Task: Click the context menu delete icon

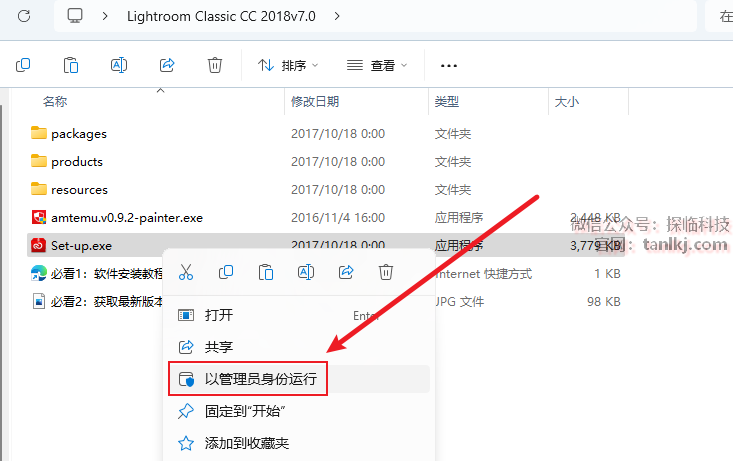Action: pos(386,272)
